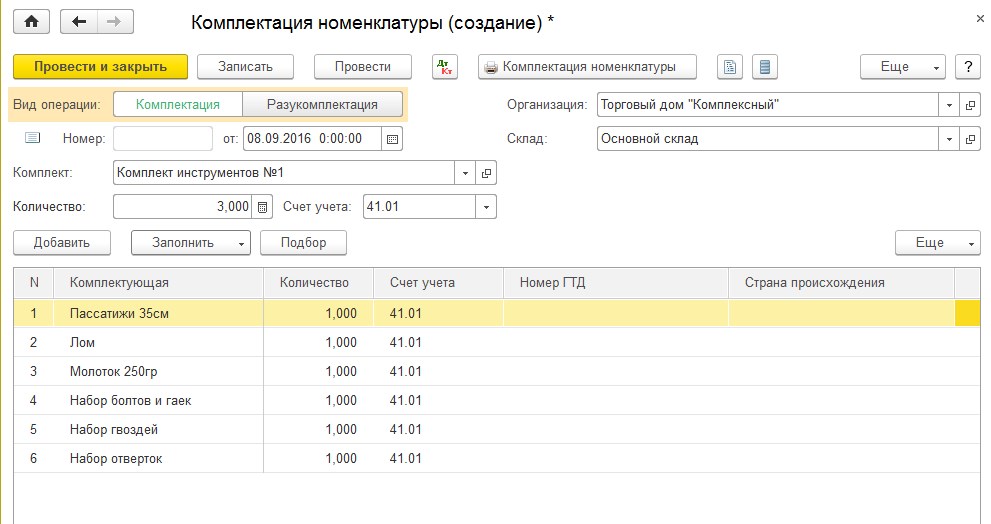Open the Еще menu above the table
This screenshot has height=524, width=991.
[937, 242]
